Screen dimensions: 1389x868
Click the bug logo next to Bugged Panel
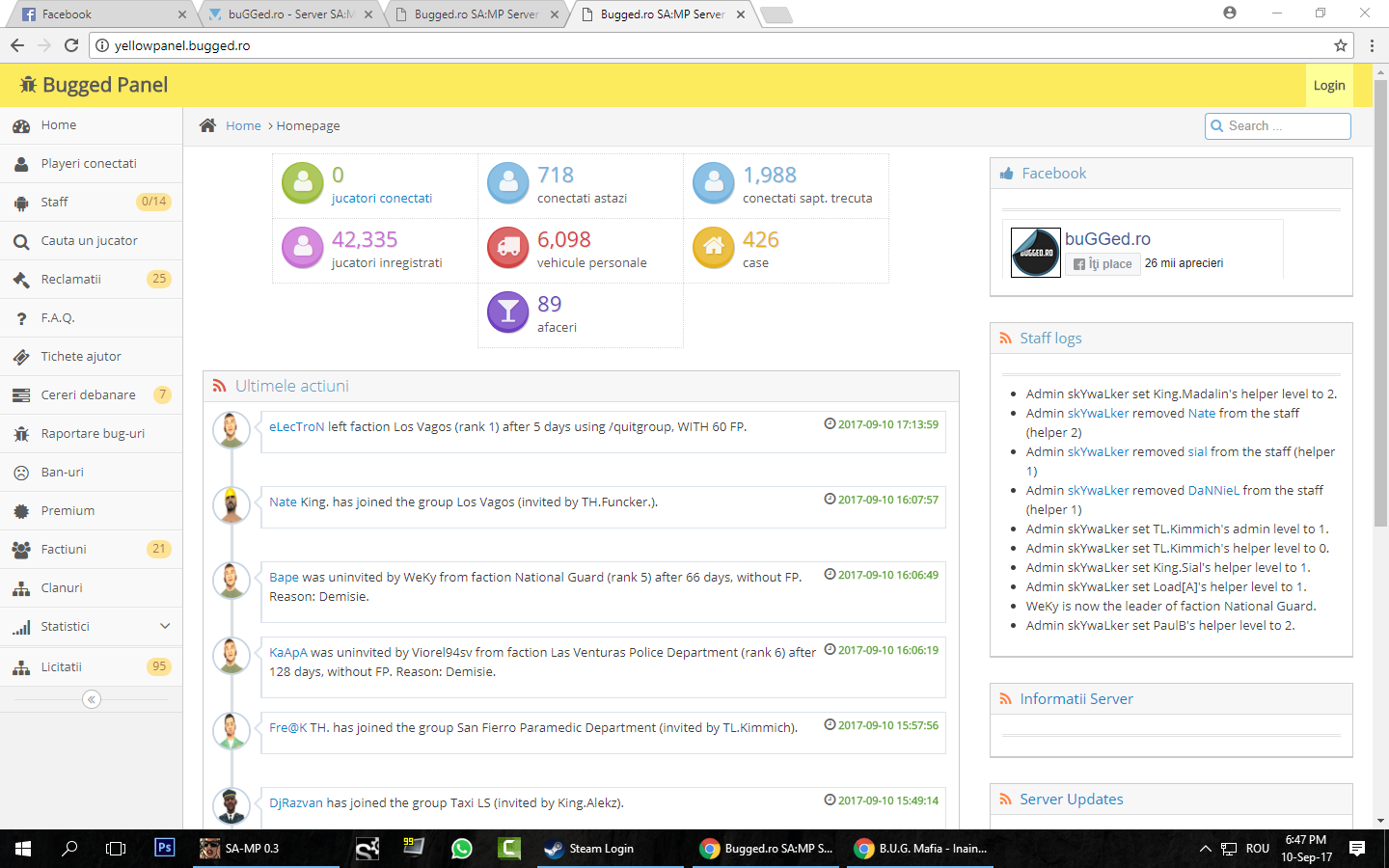click(x=28, y=85)
